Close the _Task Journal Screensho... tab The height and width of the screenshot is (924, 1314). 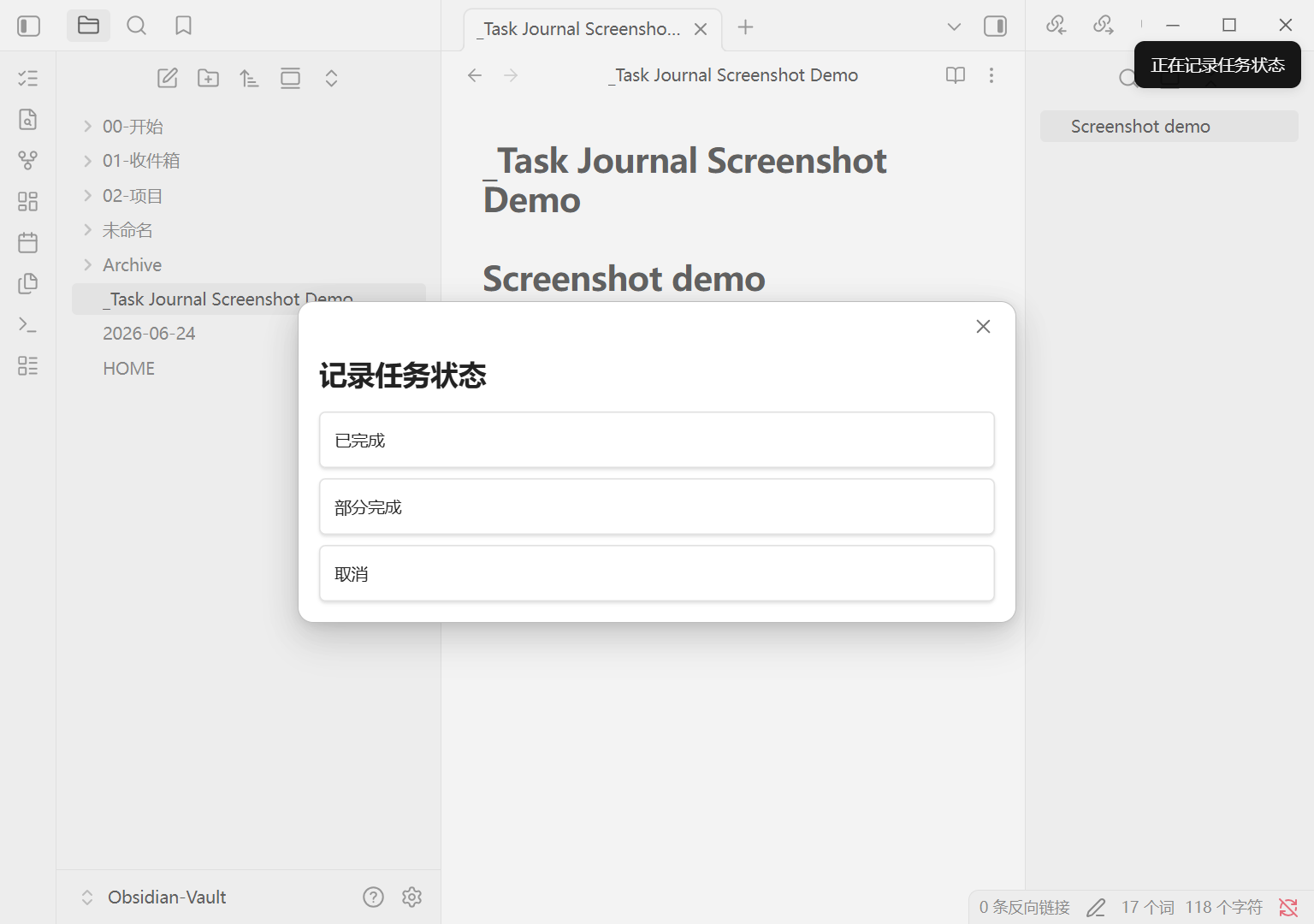coord(701,29)
